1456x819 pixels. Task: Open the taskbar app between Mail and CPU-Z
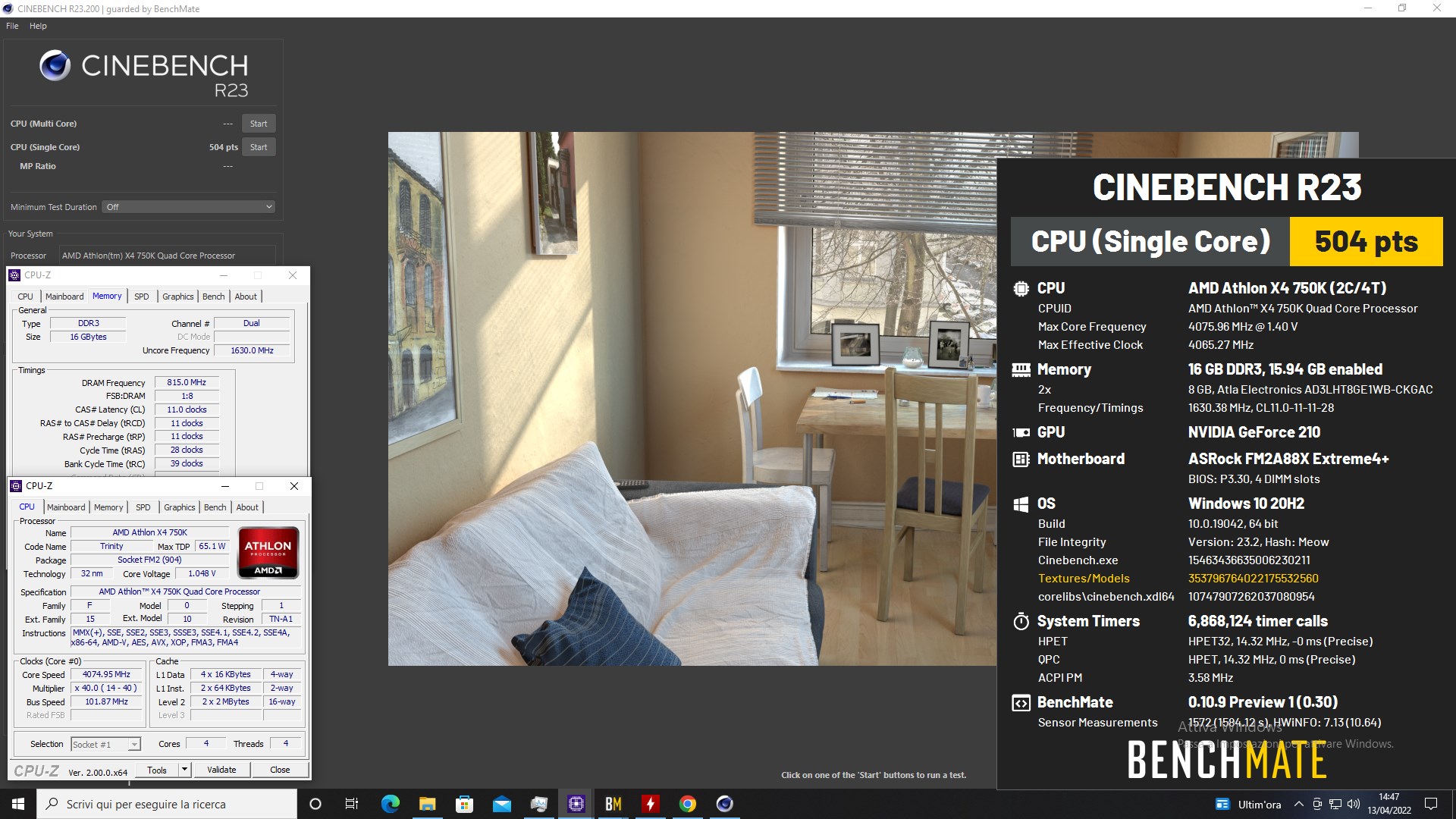pos(538,804)
